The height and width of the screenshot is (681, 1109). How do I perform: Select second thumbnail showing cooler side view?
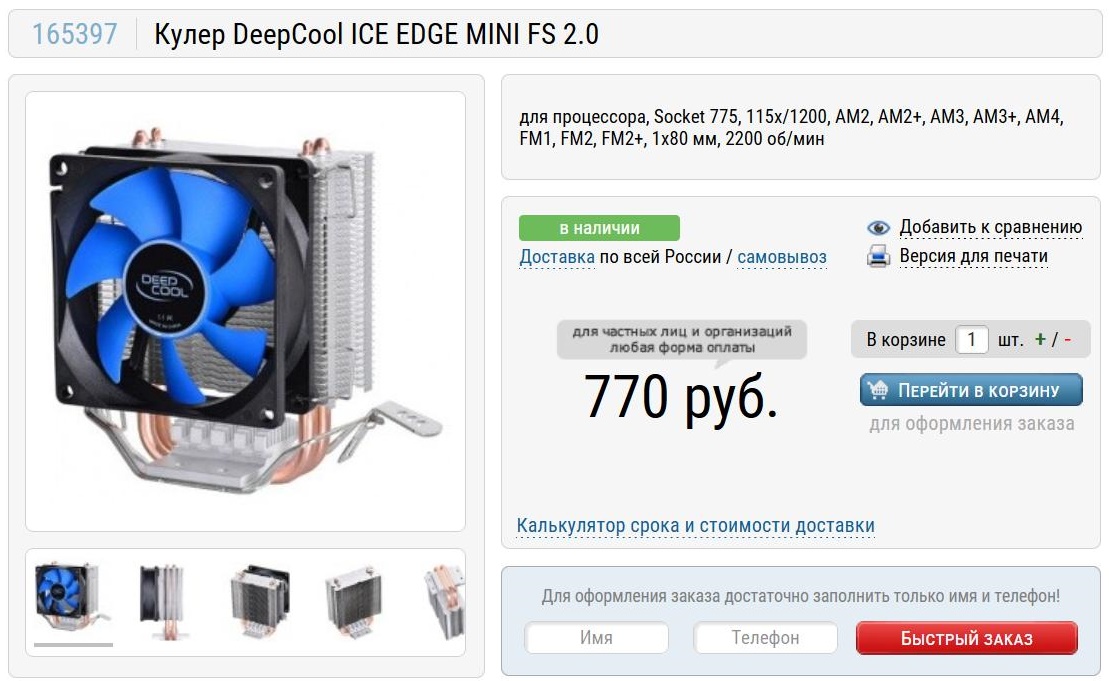[x=163, y=602]
